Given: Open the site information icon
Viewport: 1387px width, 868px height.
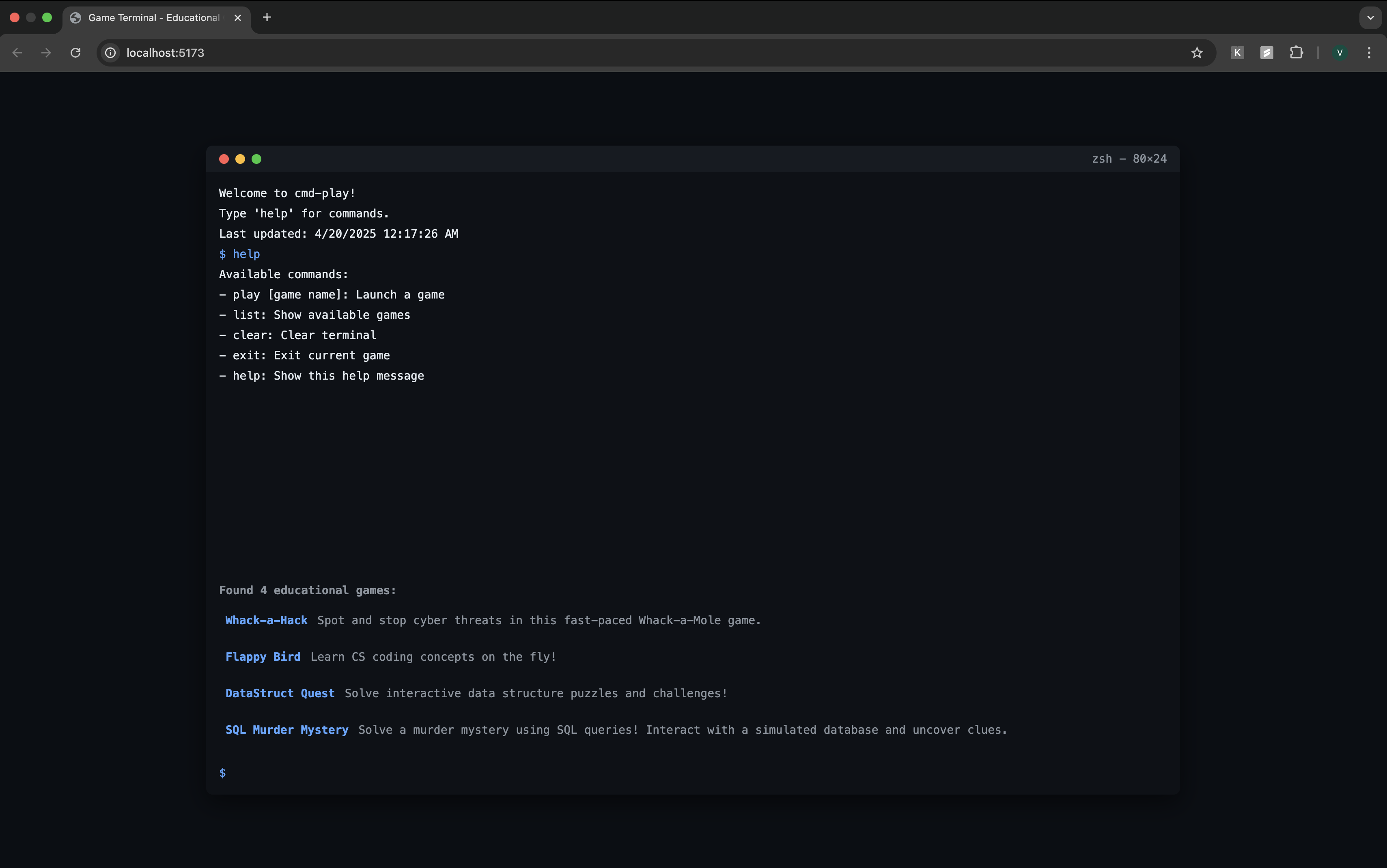Looking at the screenshot, I should pos(110,53).
